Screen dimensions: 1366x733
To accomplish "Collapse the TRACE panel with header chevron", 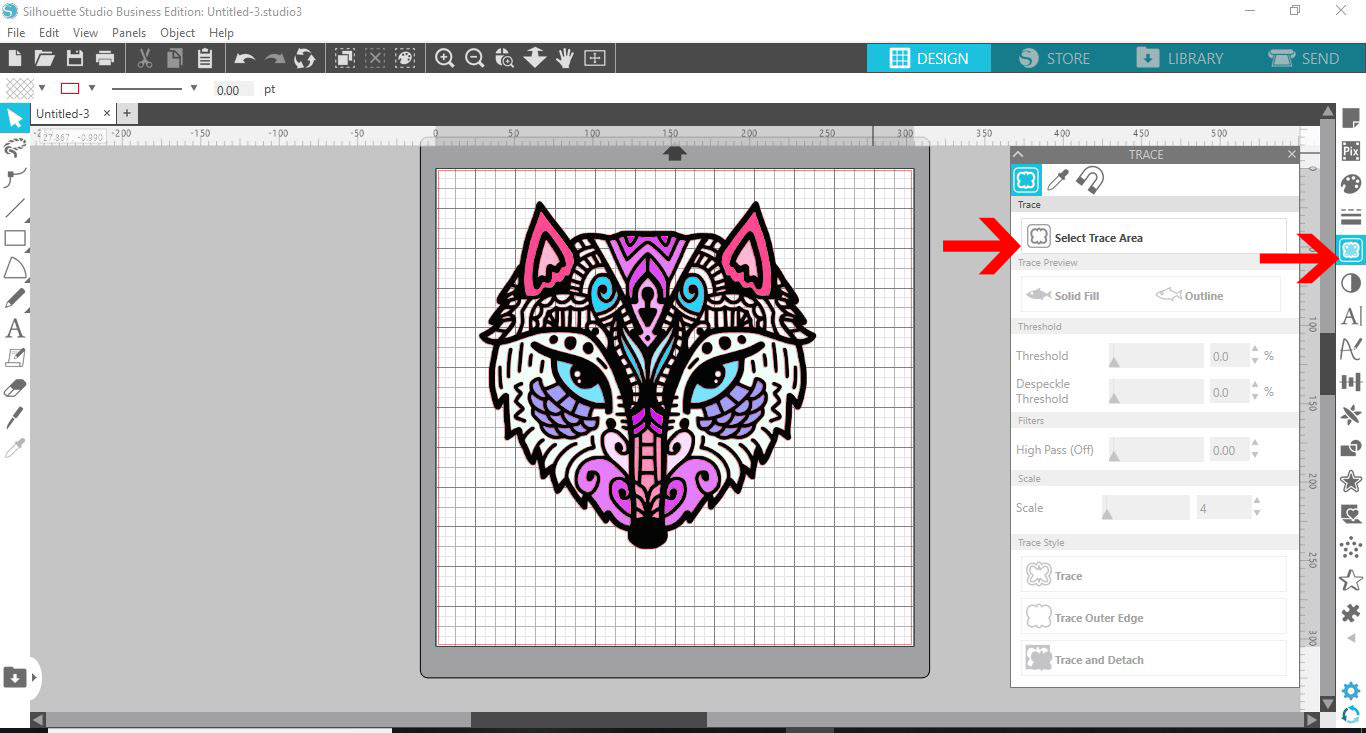I will (1018, 154).
